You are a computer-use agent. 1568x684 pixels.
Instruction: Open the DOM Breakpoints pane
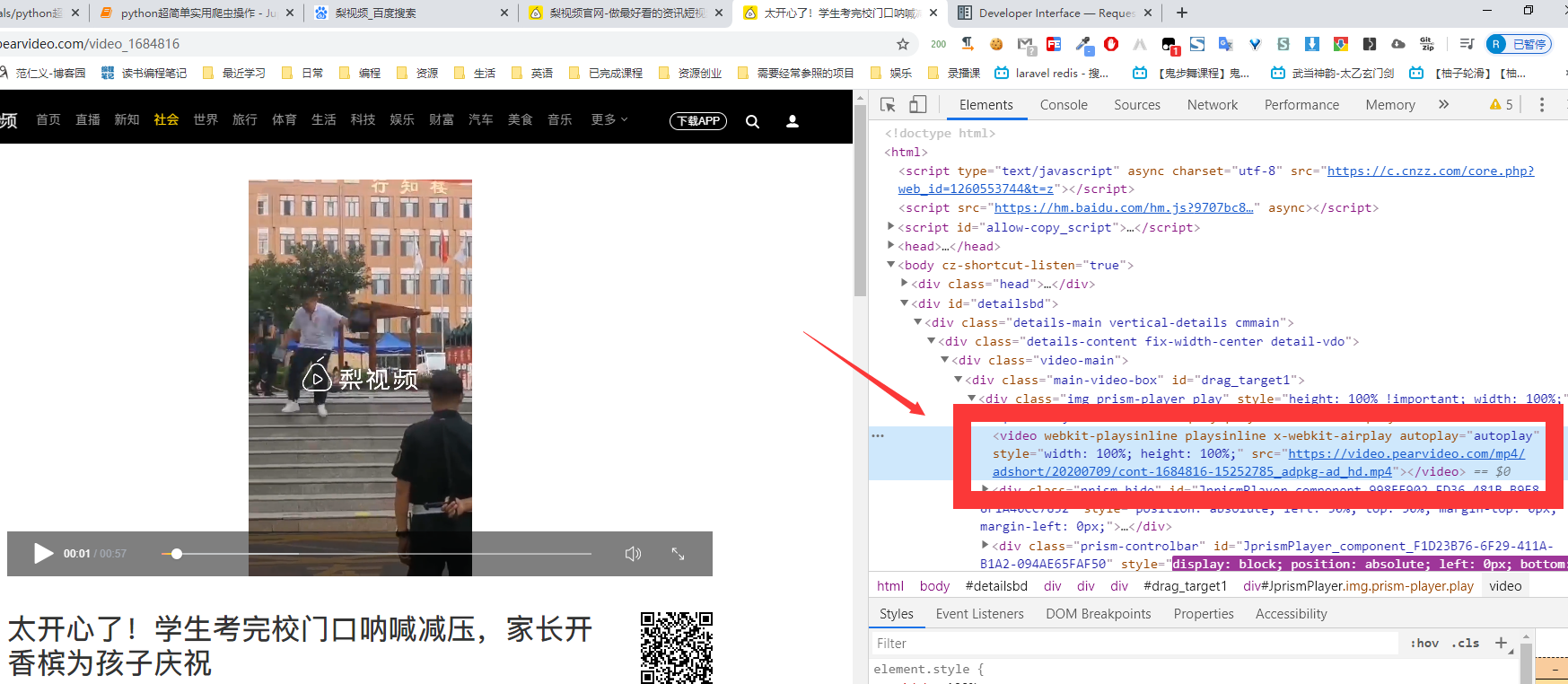(1098, 614)
